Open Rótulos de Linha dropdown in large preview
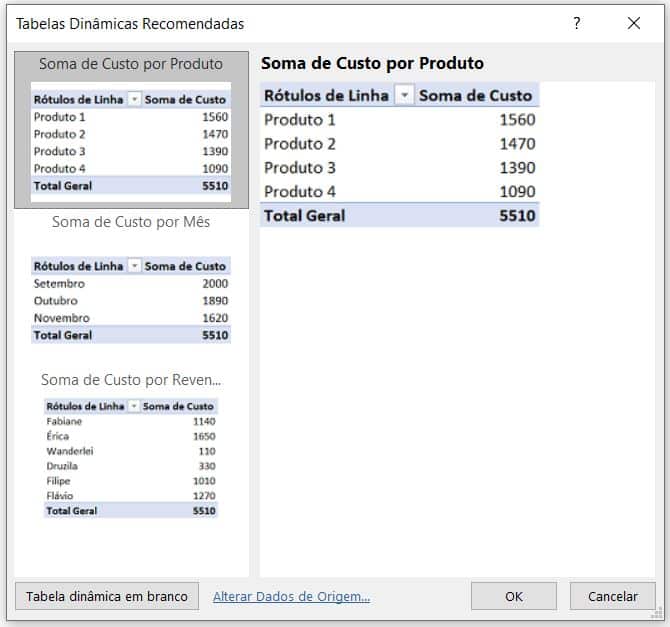The width and height of the screenshot is (670, 627). click(x=404, y=95)
